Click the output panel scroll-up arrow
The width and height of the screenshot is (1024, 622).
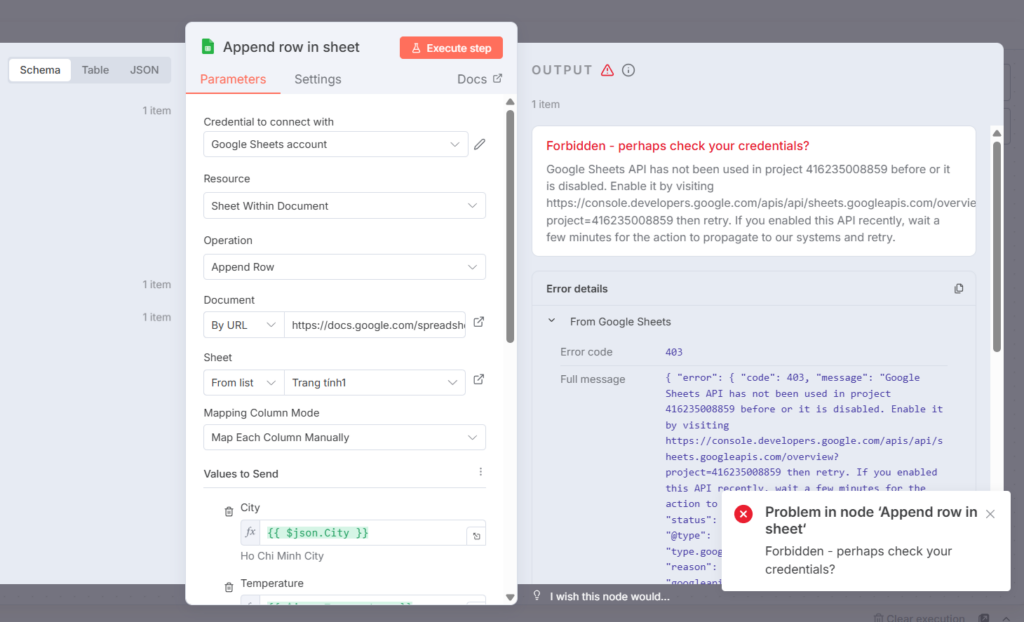[x=997, y=133]
